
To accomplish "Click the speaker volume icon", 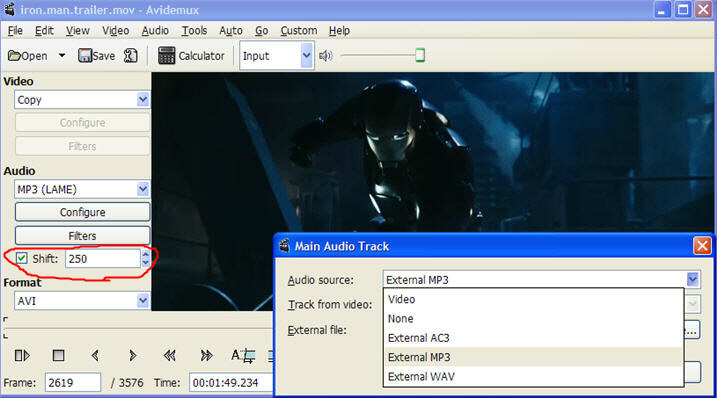I will coord(326,56).
